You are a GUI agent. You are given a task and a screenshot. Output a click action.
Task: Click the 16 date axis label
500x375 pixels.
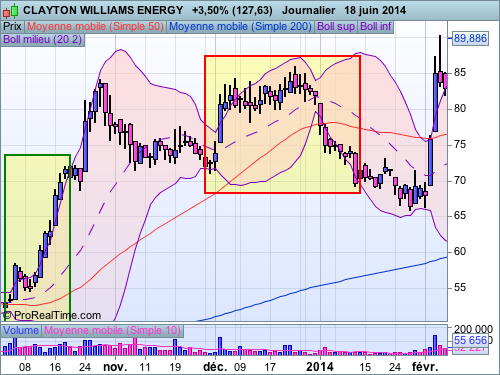[55, 367]
